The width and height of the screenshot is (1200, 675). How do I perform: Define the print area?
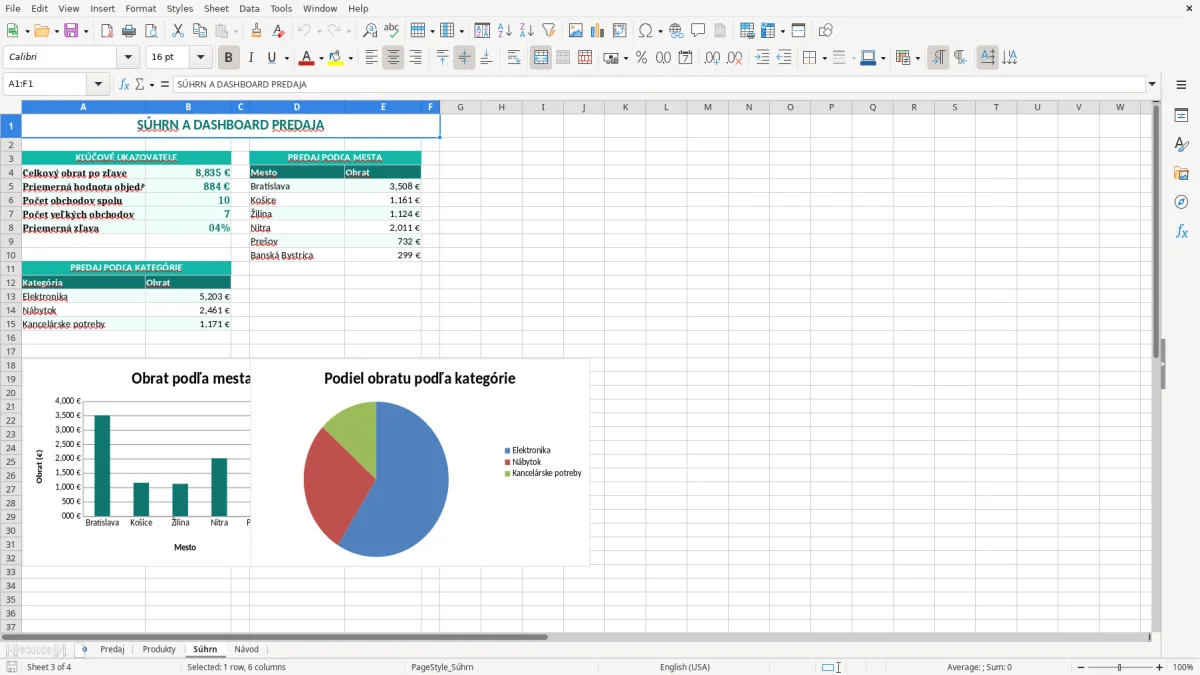(x=747, y=31)
